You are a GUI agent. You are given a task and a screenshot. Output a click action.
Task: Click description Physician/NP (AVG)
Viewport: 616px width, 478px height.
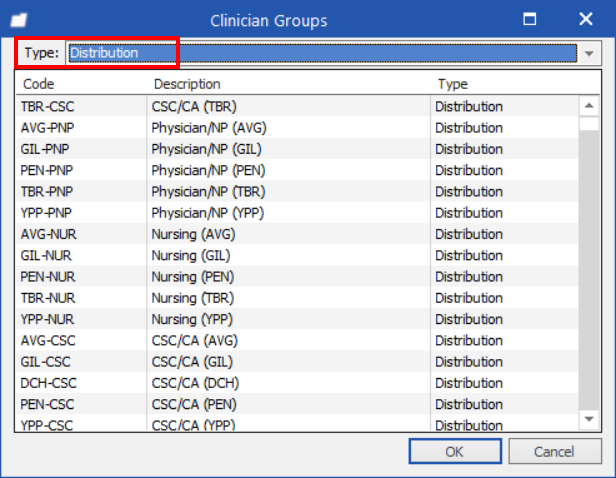(x=209, y=128)
